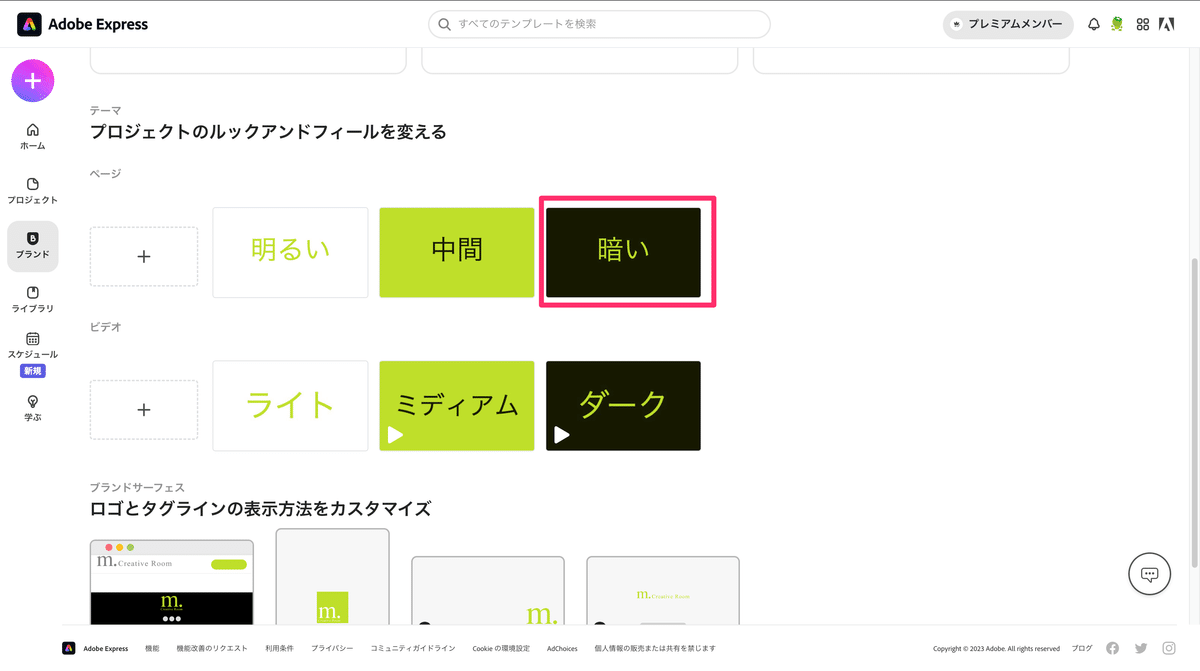1200x671 pixels.
Task: Open the 機能改善のリクエスト footer link
Action: 212,648
